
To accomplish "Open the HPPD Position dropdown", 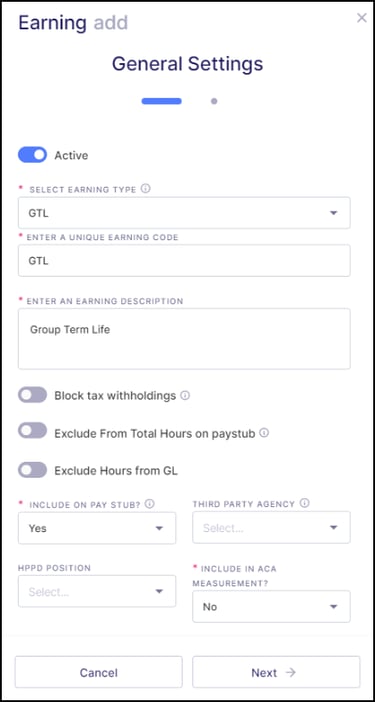I will point(97,591).
